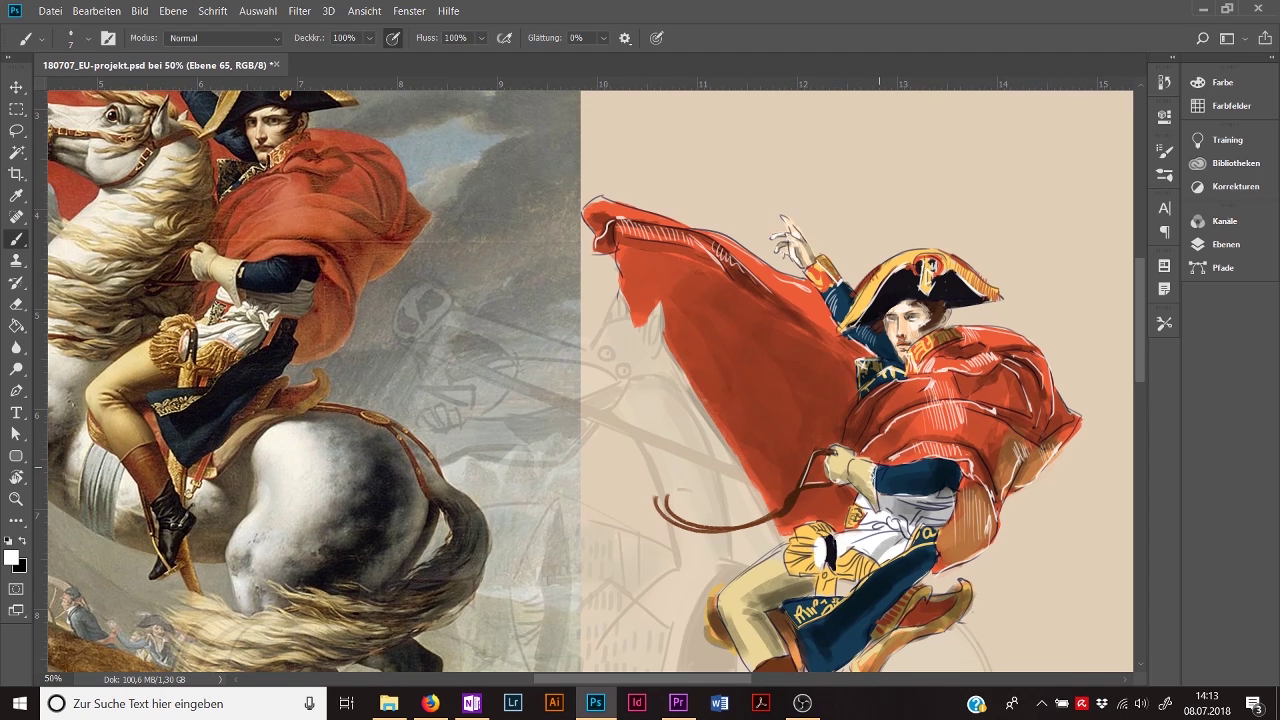The width and height of the screenshot is (1280, 720).
Task: Toggle pressure control for opacity (Deckkr.)
Action: point(393,38)
